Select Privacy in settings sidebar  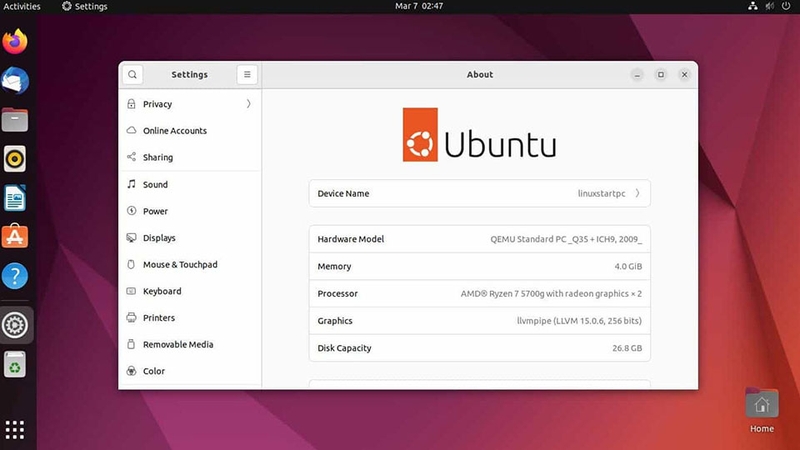190,104
